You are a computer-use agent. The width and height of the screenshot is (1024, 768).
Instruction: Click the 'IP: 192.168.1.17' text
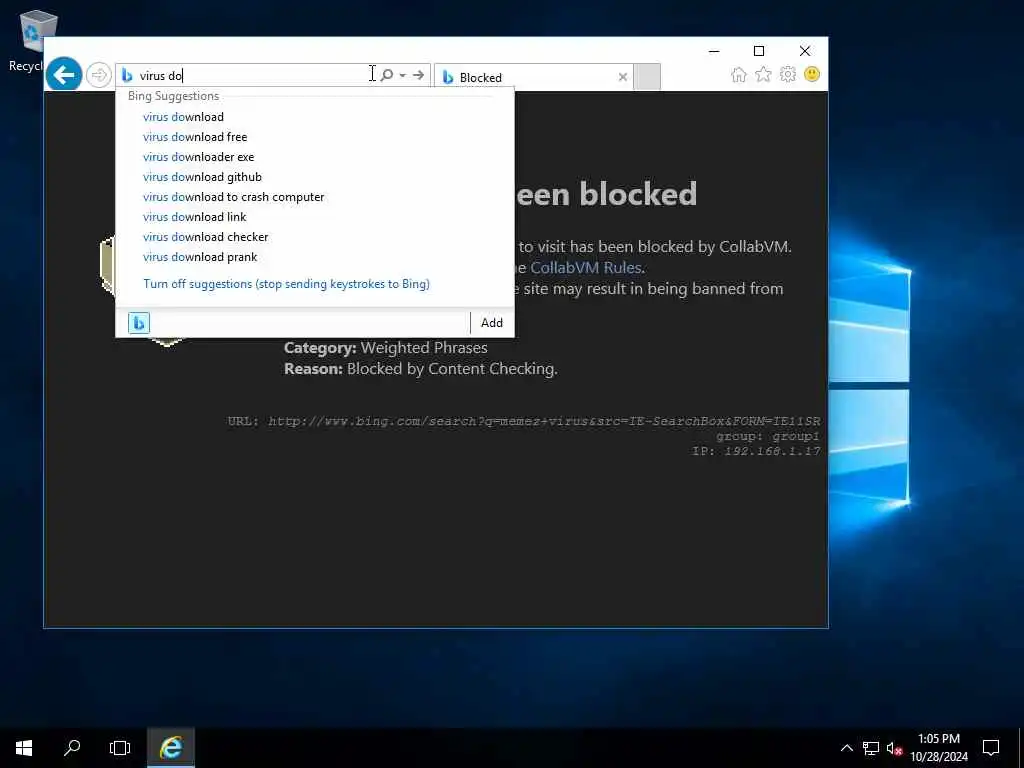756,451
